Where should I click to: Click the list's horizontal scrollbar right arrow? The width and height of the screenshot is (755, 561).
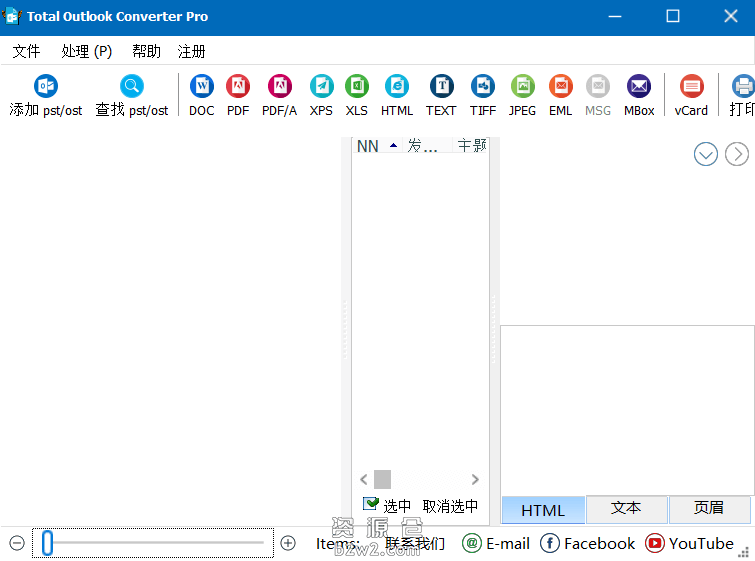(475, 480)
